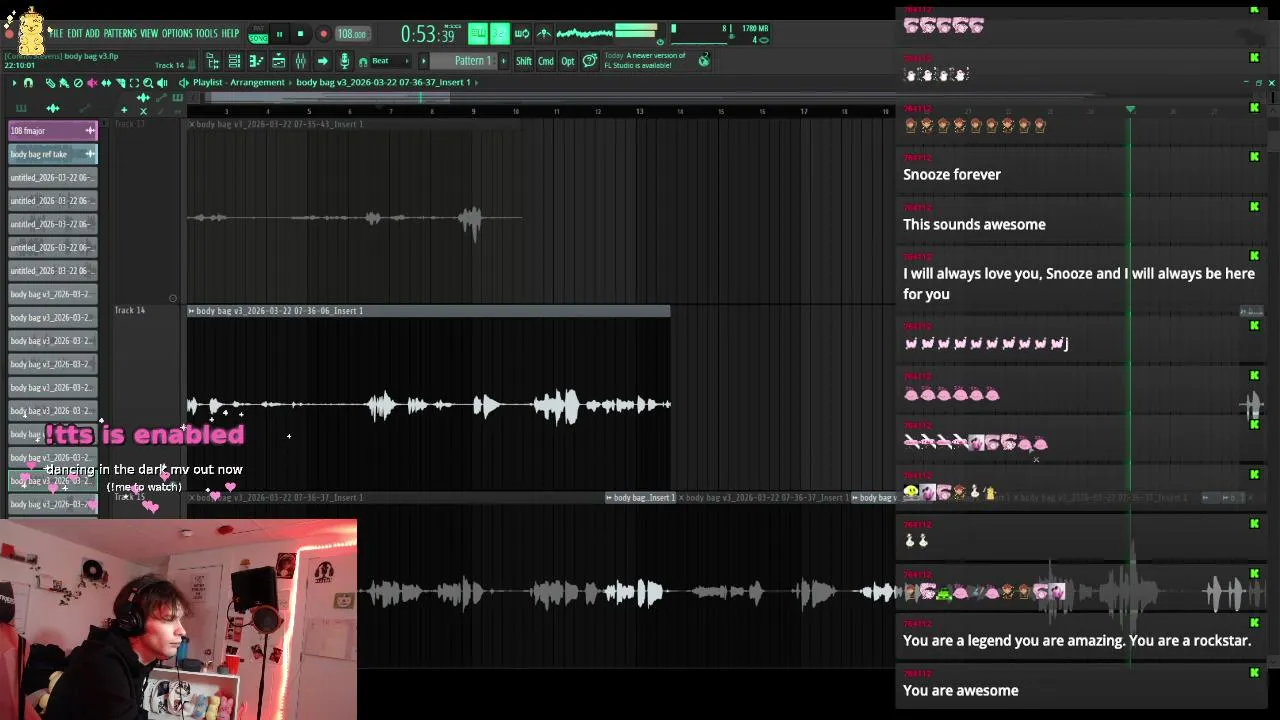
Task: Open the FILE menu
Action: [56, 33]
